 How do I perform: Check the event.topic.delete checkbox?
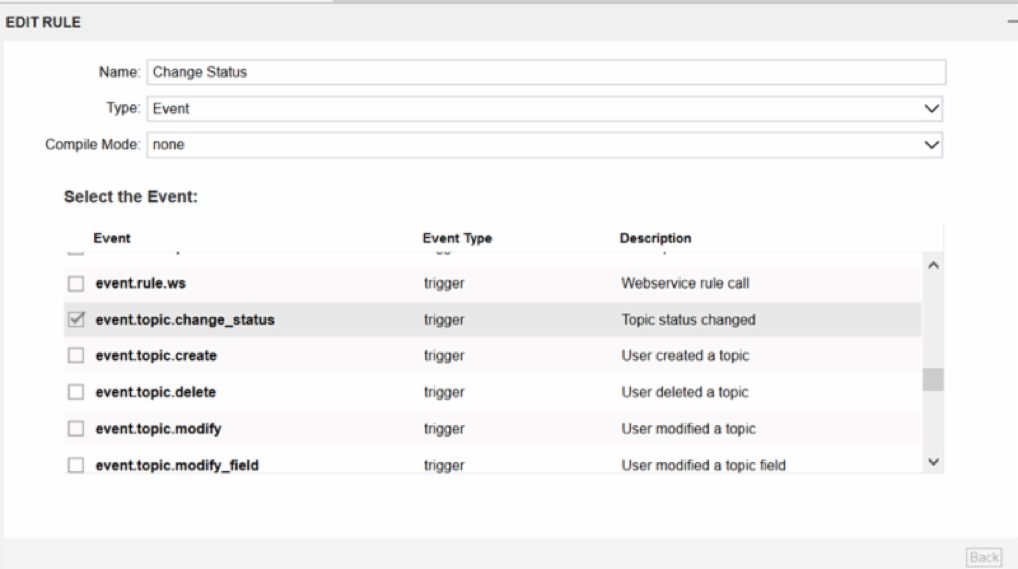[75, 393]
